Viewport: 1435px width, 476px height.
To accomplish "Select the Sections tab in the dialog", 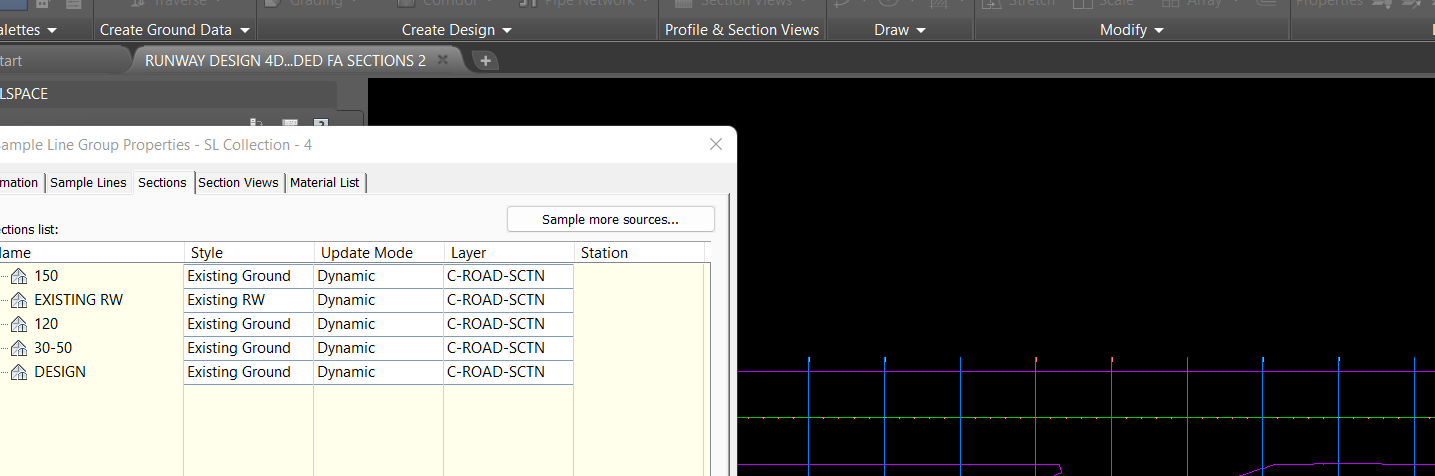I will (x=162, y=182).
